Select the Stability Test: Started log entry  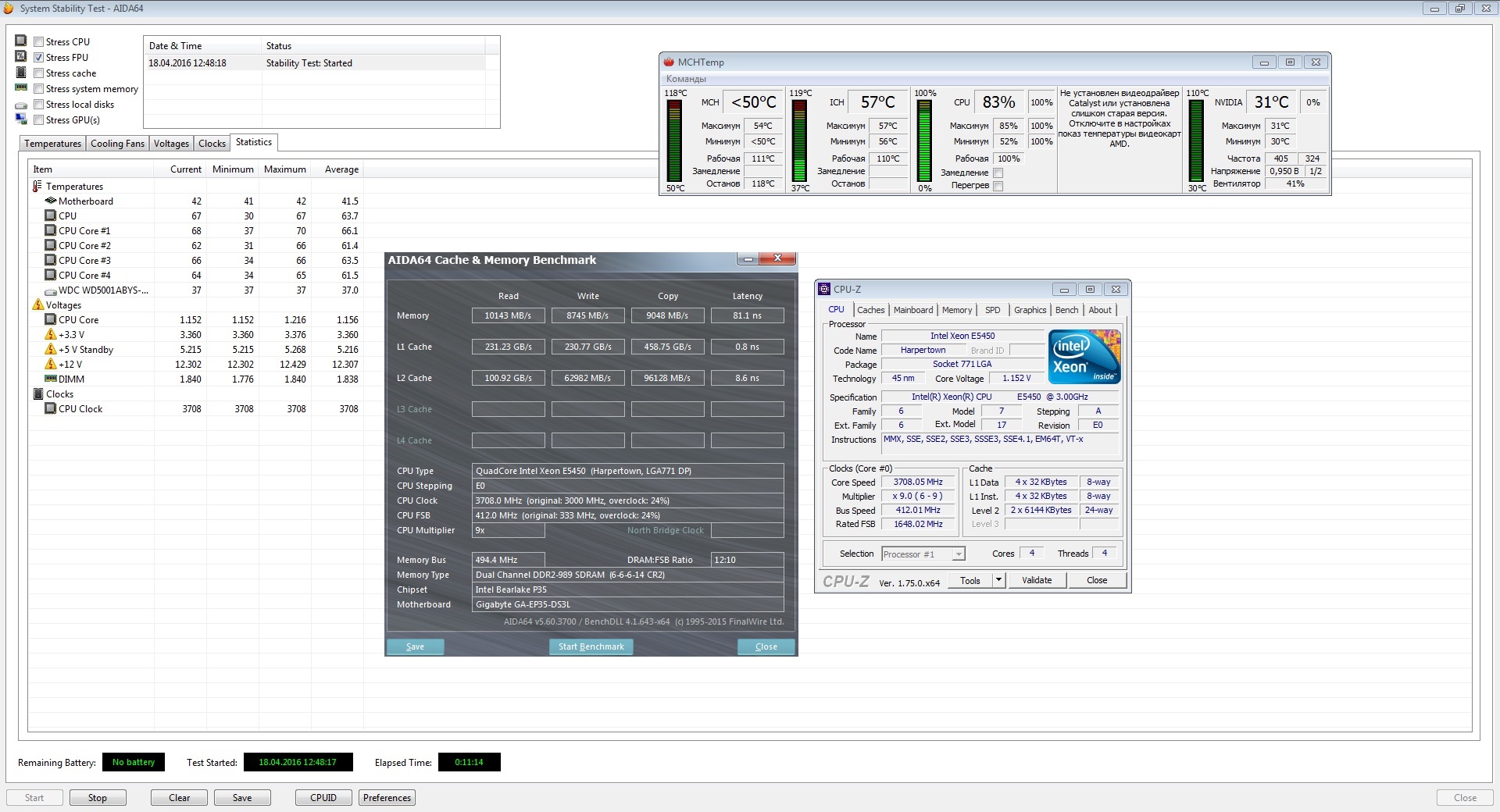point(316,63)
